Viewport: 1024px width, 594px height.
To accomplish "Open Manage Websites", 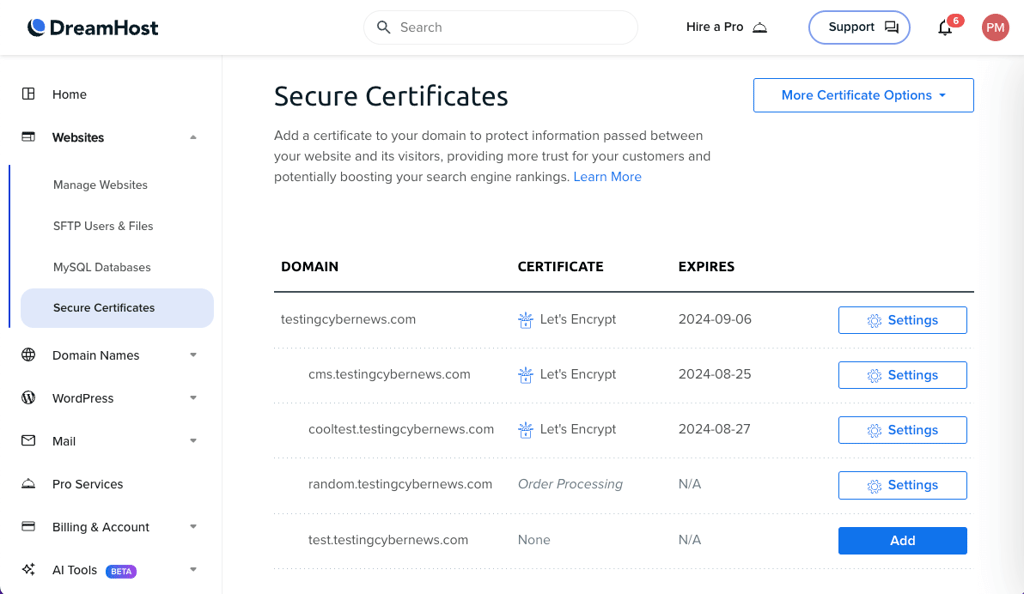I will [x=100, y=185].
